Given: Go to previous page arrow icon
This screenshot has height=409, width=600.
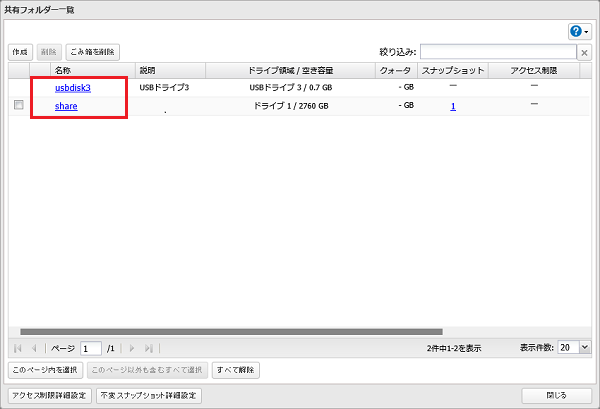Looking at the screenshot, I should 34,348.
